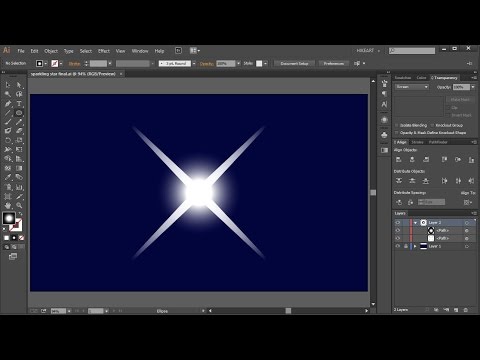The height and width of the screenshot is (360, 480).
Task: Click the Preferences button
Action: pyautogui.click(x=334, y=63)
